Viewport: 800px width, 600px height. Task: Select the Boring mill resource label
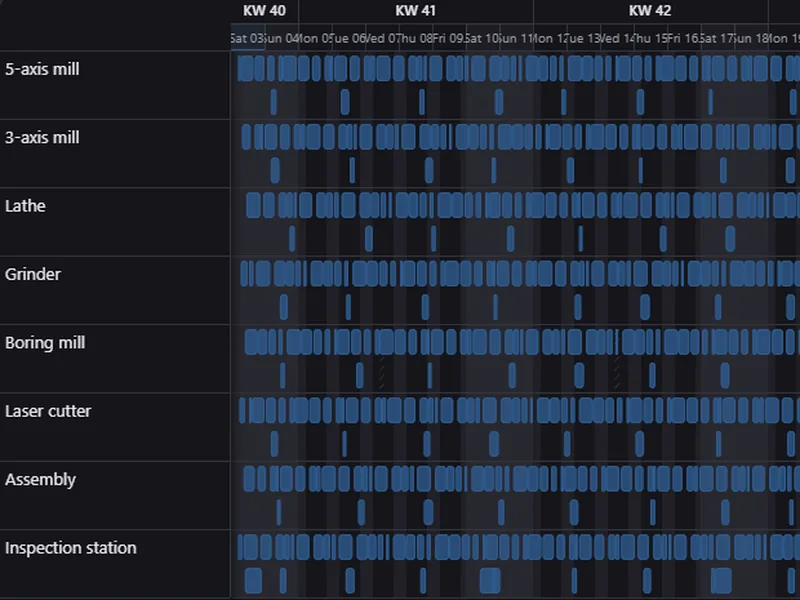click(45, 343)
